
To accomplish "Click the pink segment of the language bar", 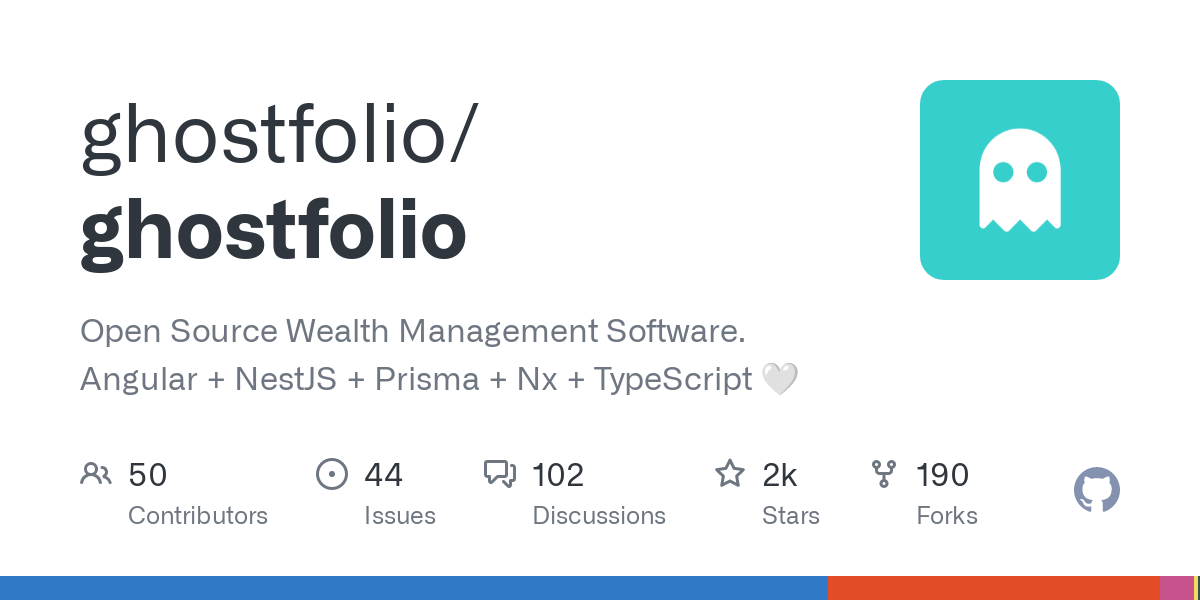I will click(x=1176, y=588).
